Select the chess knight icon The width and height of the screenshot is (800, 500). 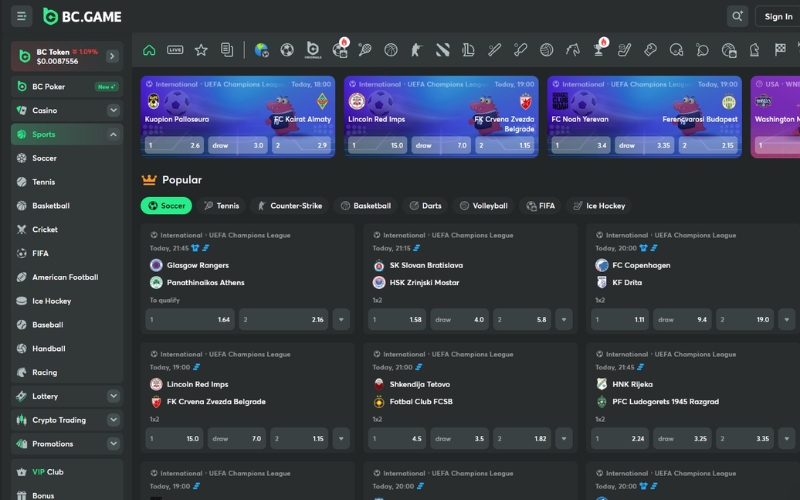[x=755, y=50]
